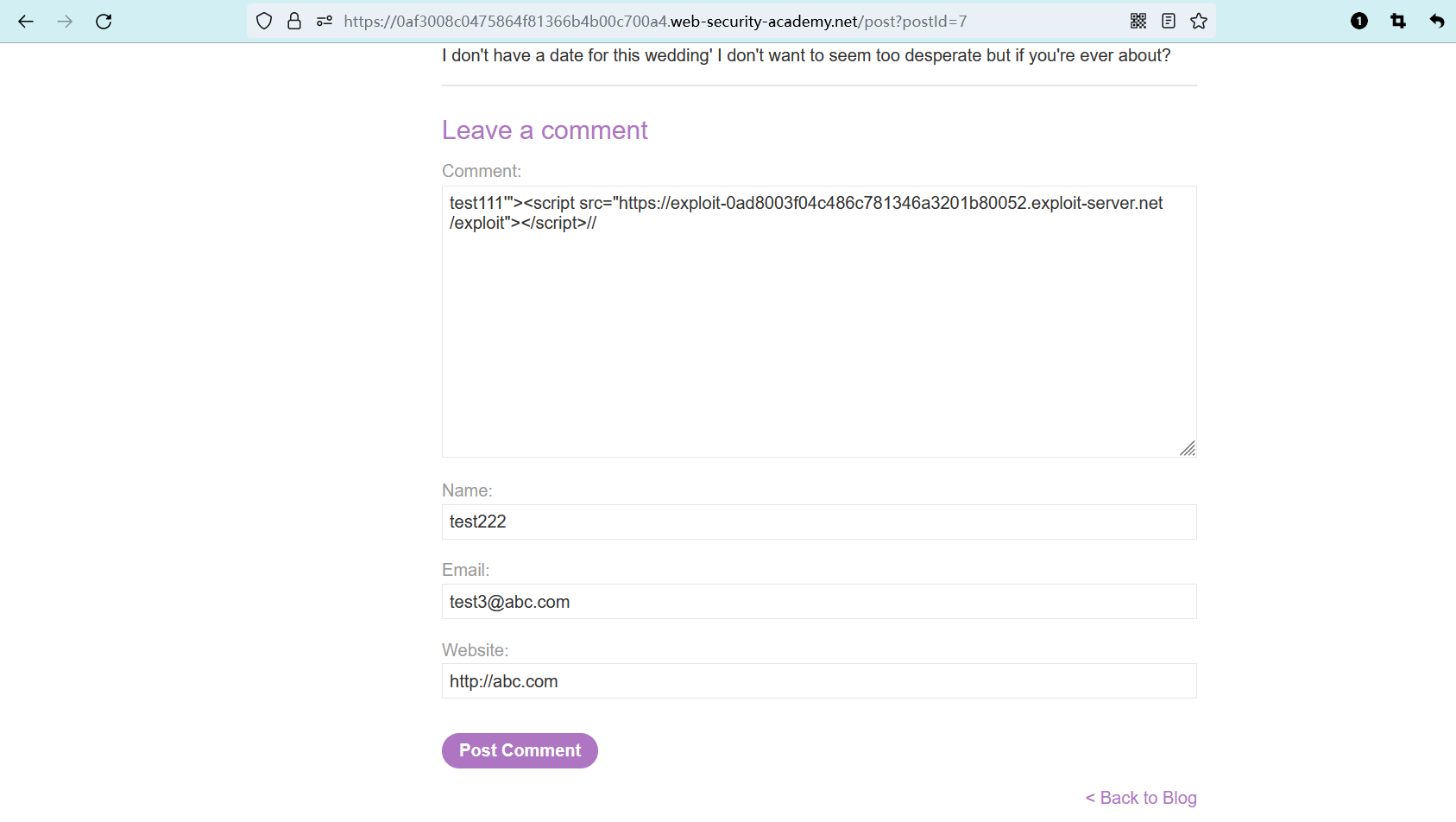
Task: Click inside the Comment text area
Action: 819,321
